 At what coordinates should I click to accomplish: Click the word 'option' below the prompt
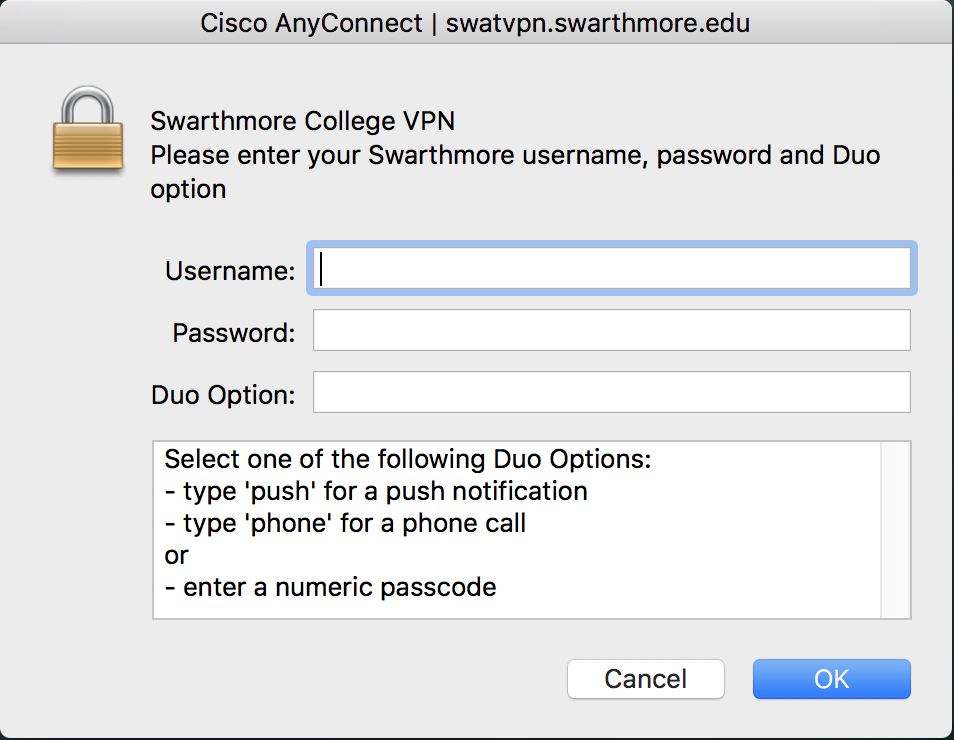pos(188,189)
